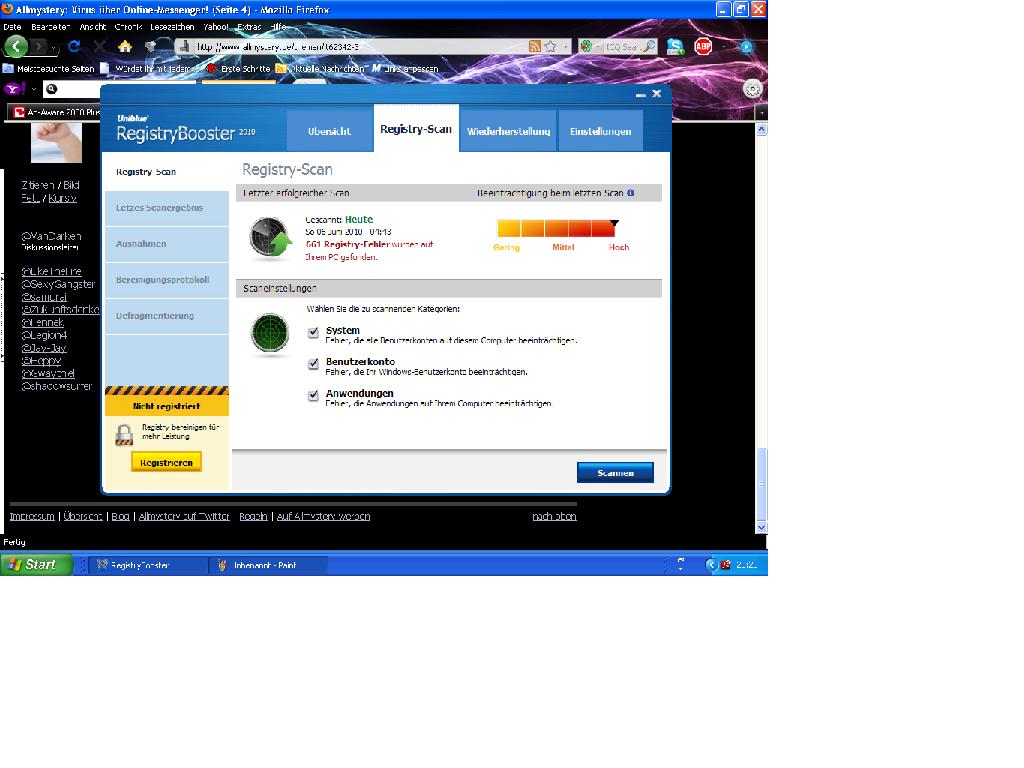Open Erste Schritte bookmark
1024x768 pixels.
point(238,69)
